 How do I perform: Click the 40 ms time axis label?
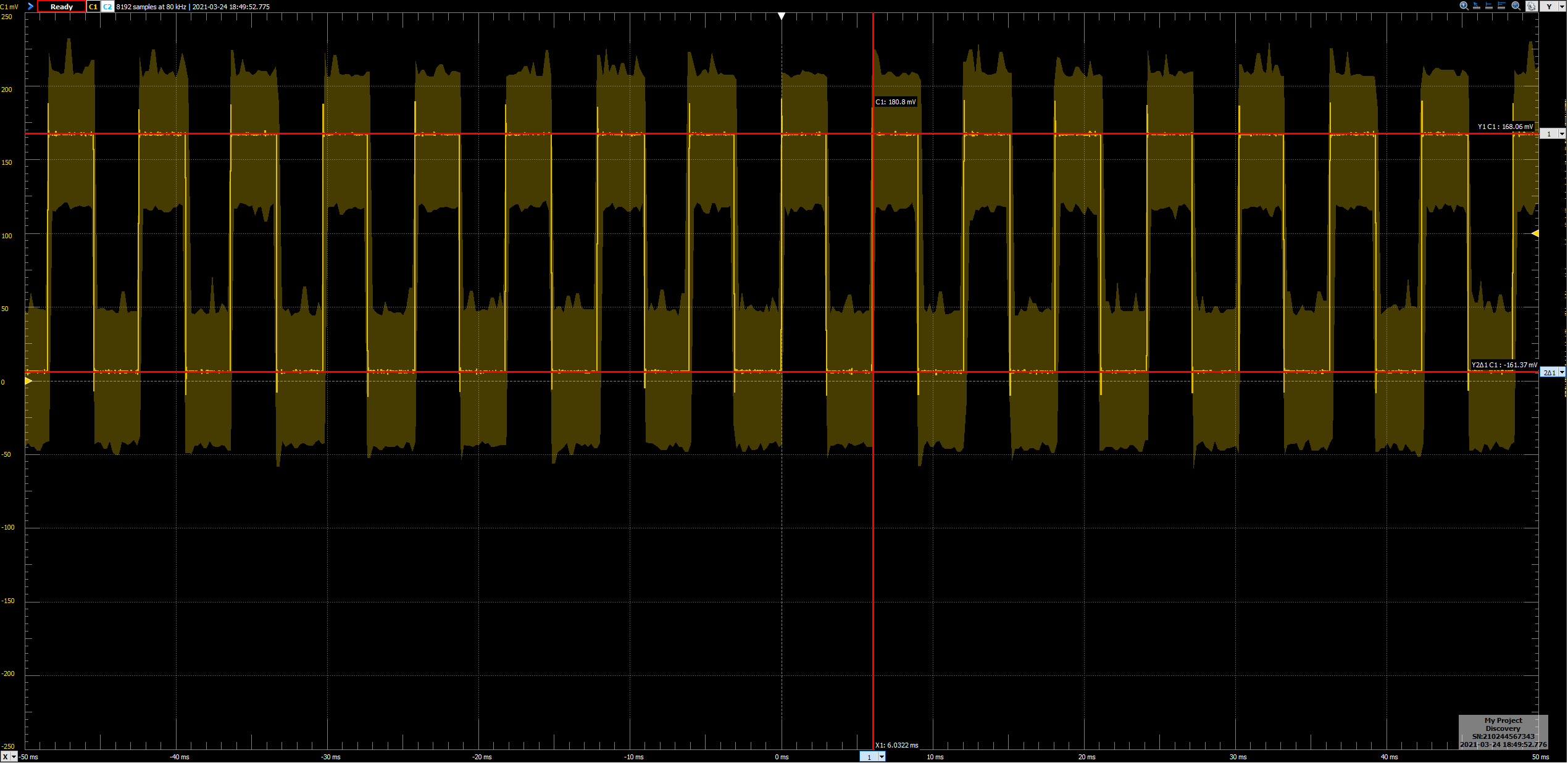pos(1389,757)
